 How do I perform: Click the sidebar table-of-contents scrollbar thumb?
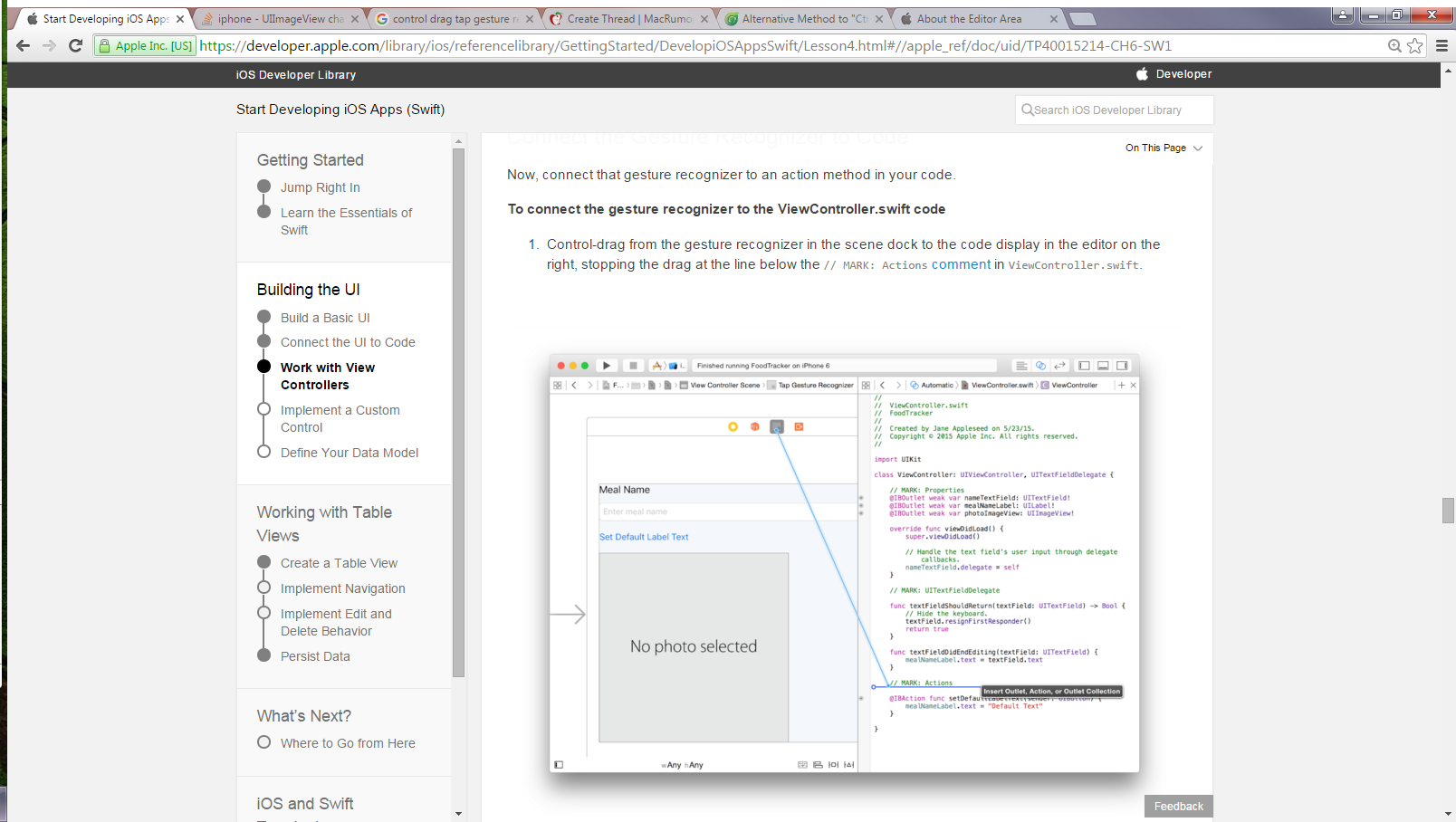458,413
